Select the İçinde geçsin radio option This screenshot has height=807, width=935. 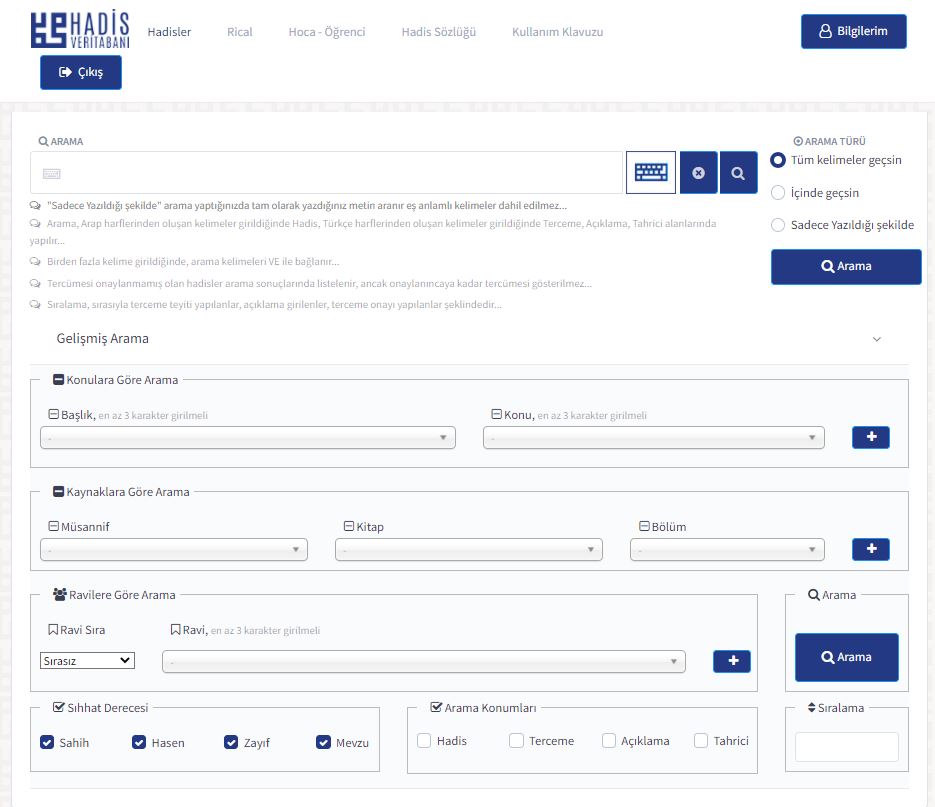tap(778, 193)
